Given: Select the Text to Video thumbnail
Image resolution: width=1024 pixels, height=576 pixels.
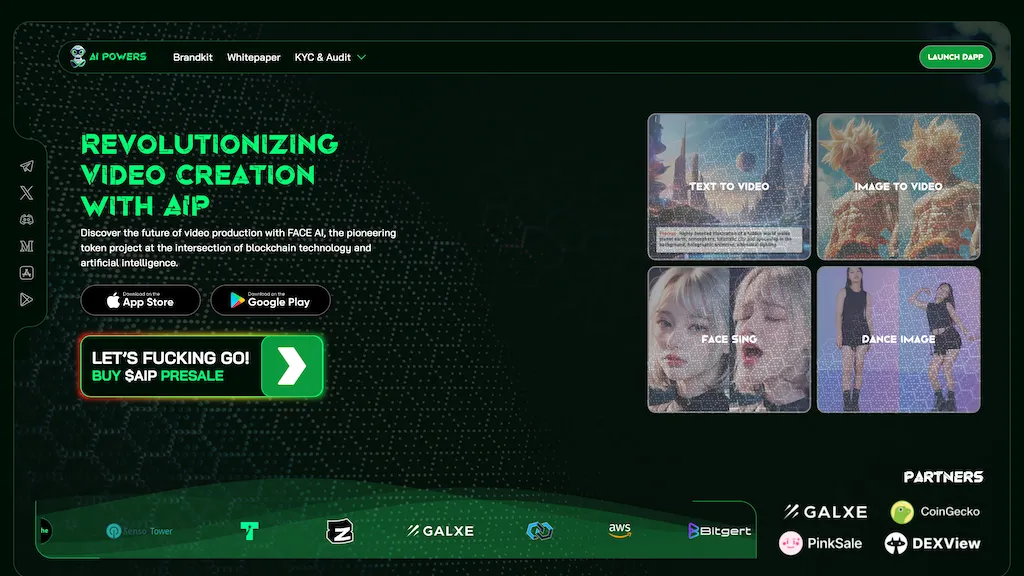Looking at the screenshot, I should pos(729,187).
